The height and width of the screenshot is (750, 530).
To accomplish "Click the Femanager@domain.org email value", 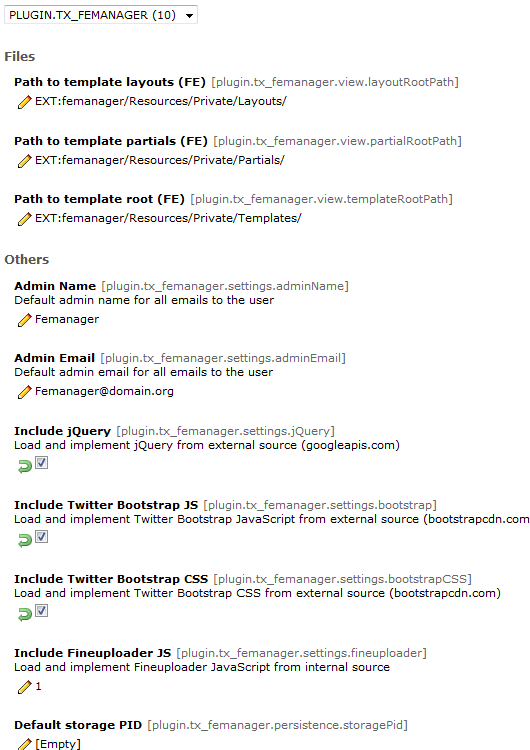I will click(x=104, y=391).
